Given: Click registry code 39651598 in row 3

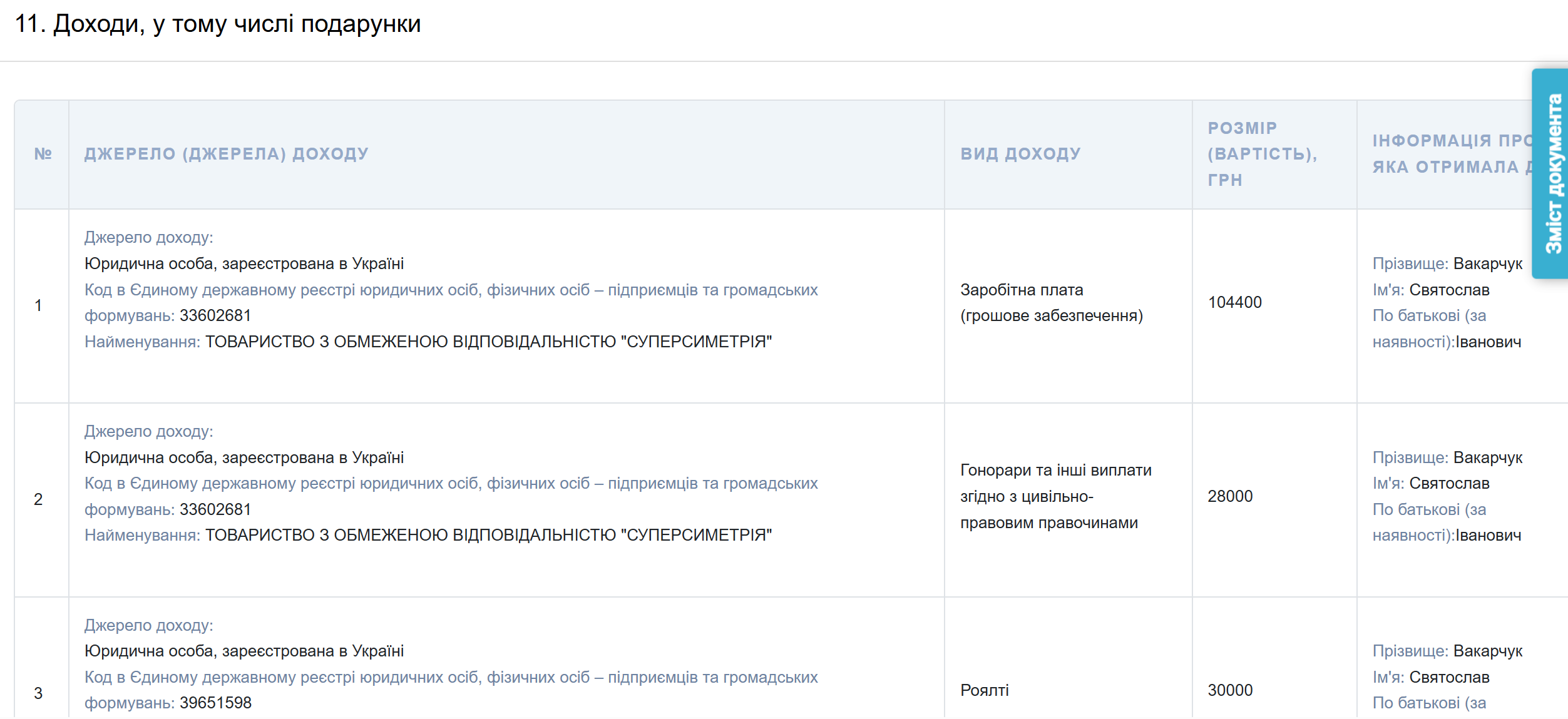Looking at the screenshot, I should pos(215,703).
